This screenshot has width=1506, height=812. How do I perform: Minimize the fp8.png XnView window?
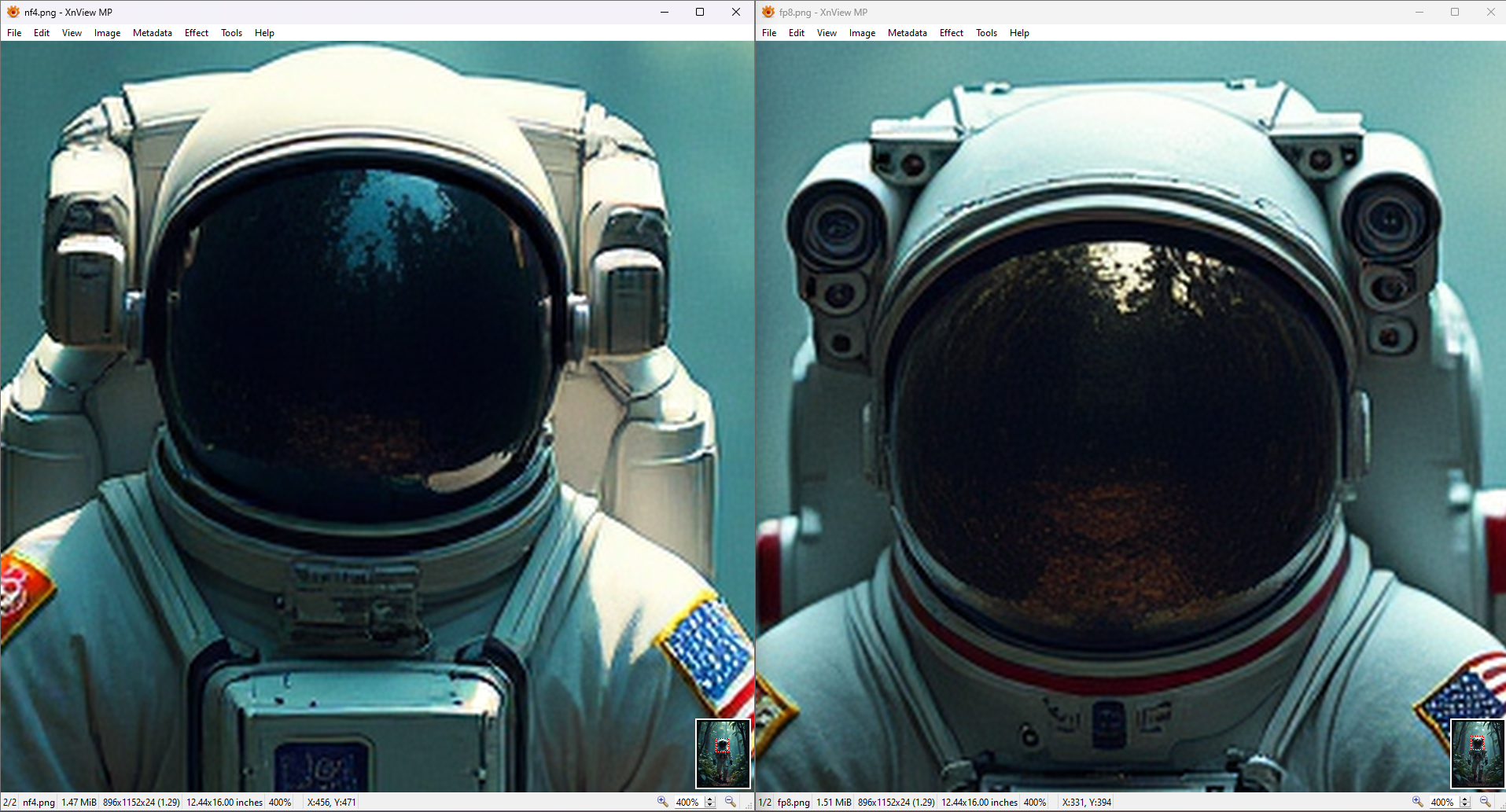pos(1419,12)
